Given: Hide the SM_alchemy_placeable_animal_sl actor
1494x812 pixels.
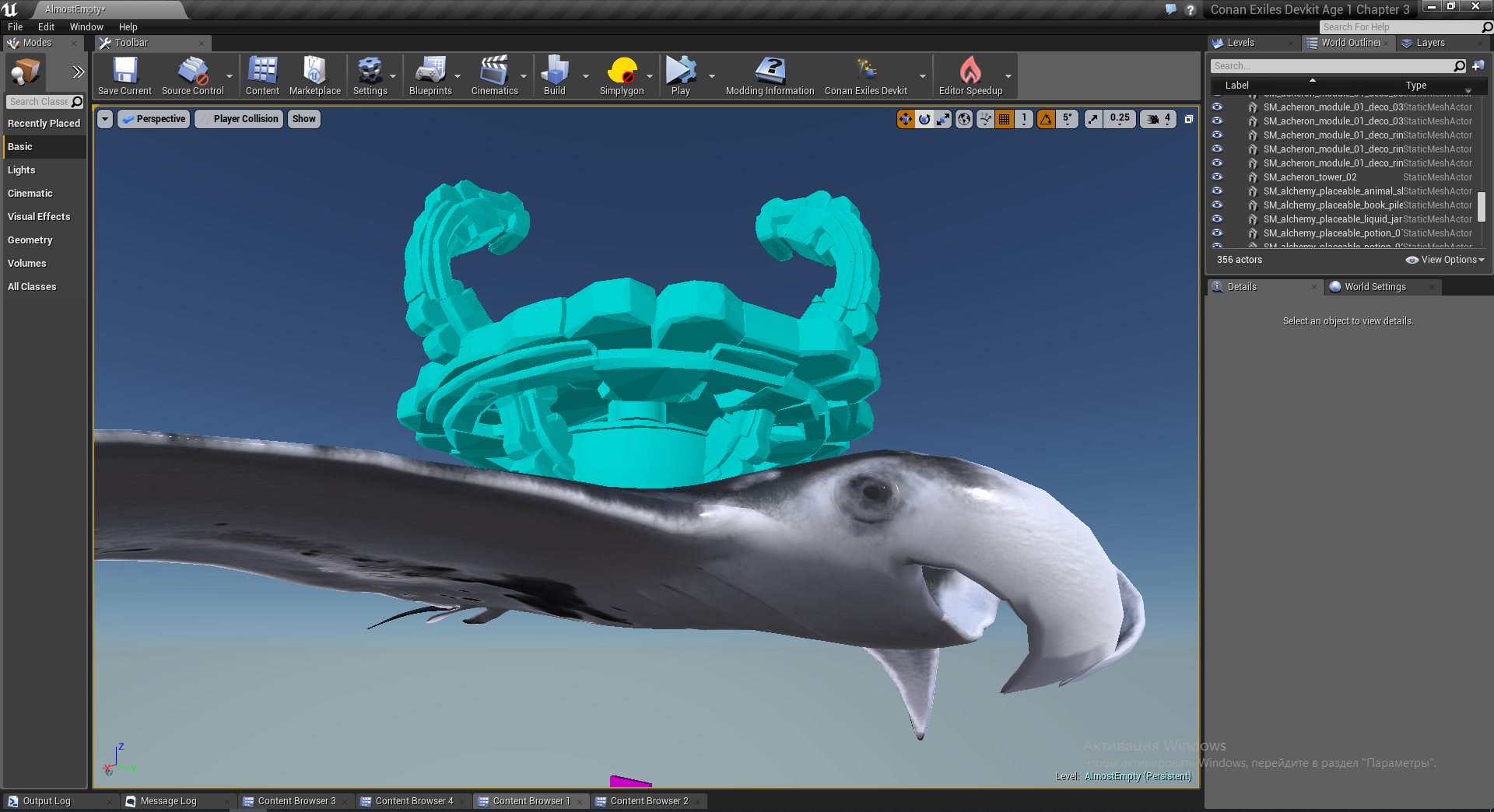Looking at the screenshot, I should click(x=1217, y=191).
